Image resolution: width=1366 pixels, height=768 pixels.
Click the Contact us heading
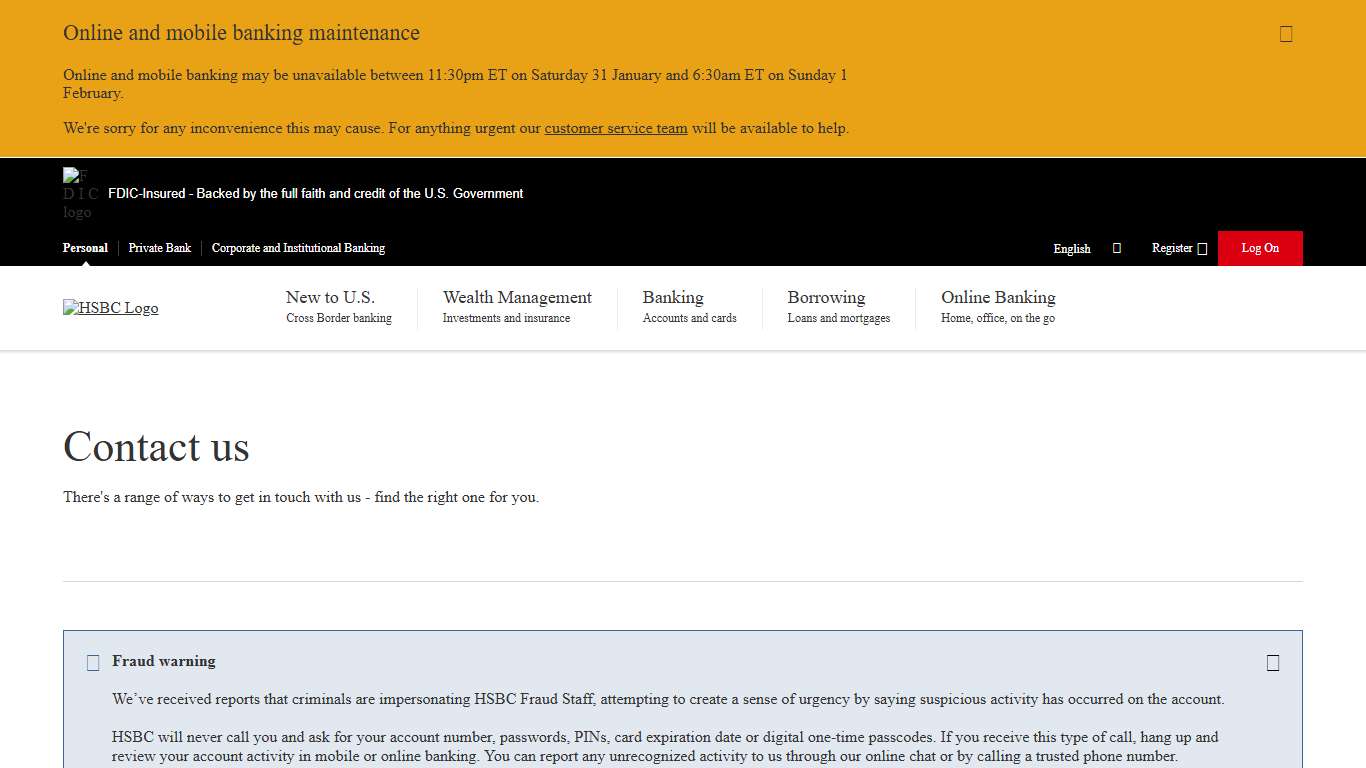(156, 447)
